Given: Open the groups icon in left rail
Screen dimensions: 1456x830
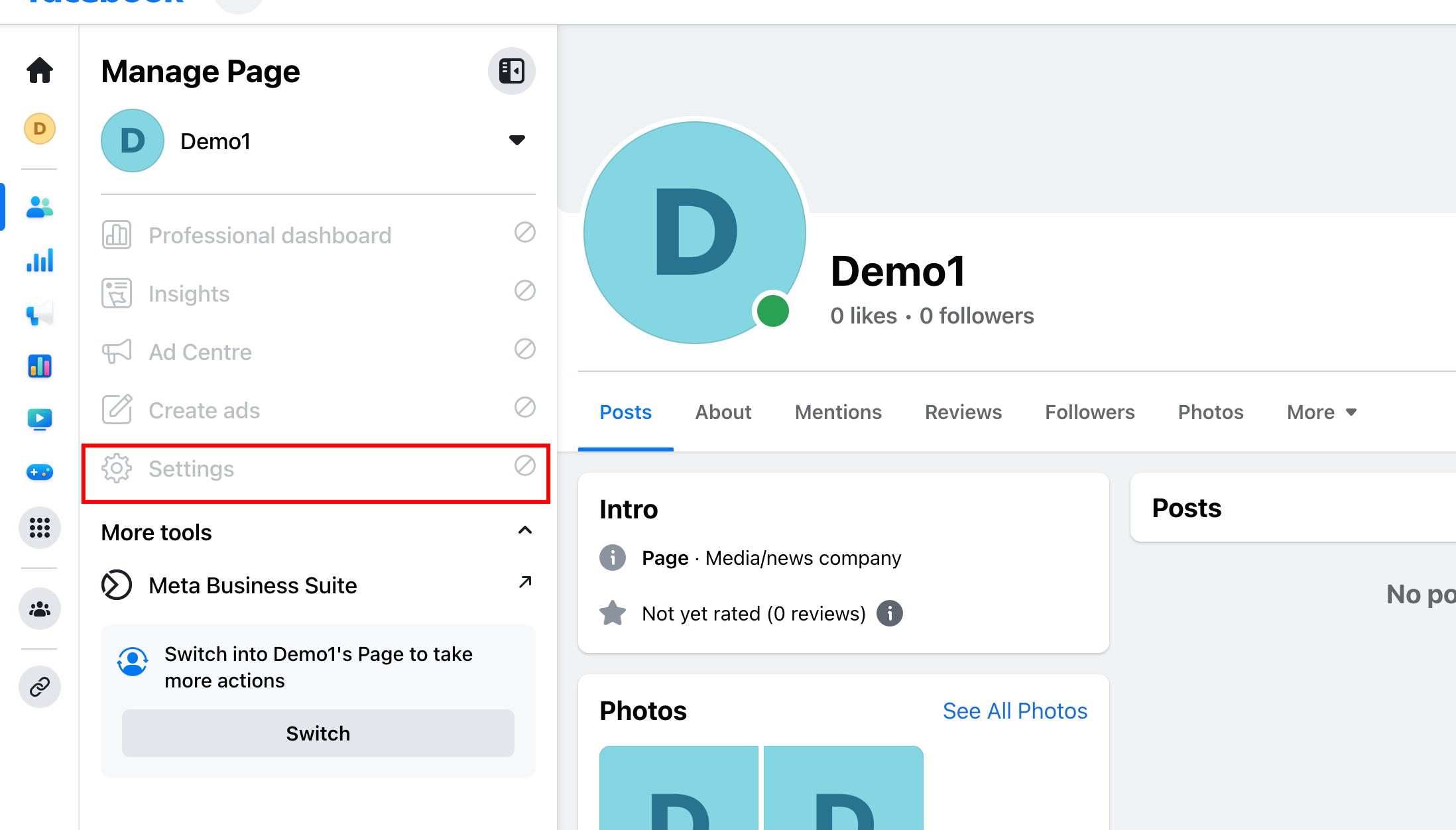Looking at the screenshot, I should [40, 609].
